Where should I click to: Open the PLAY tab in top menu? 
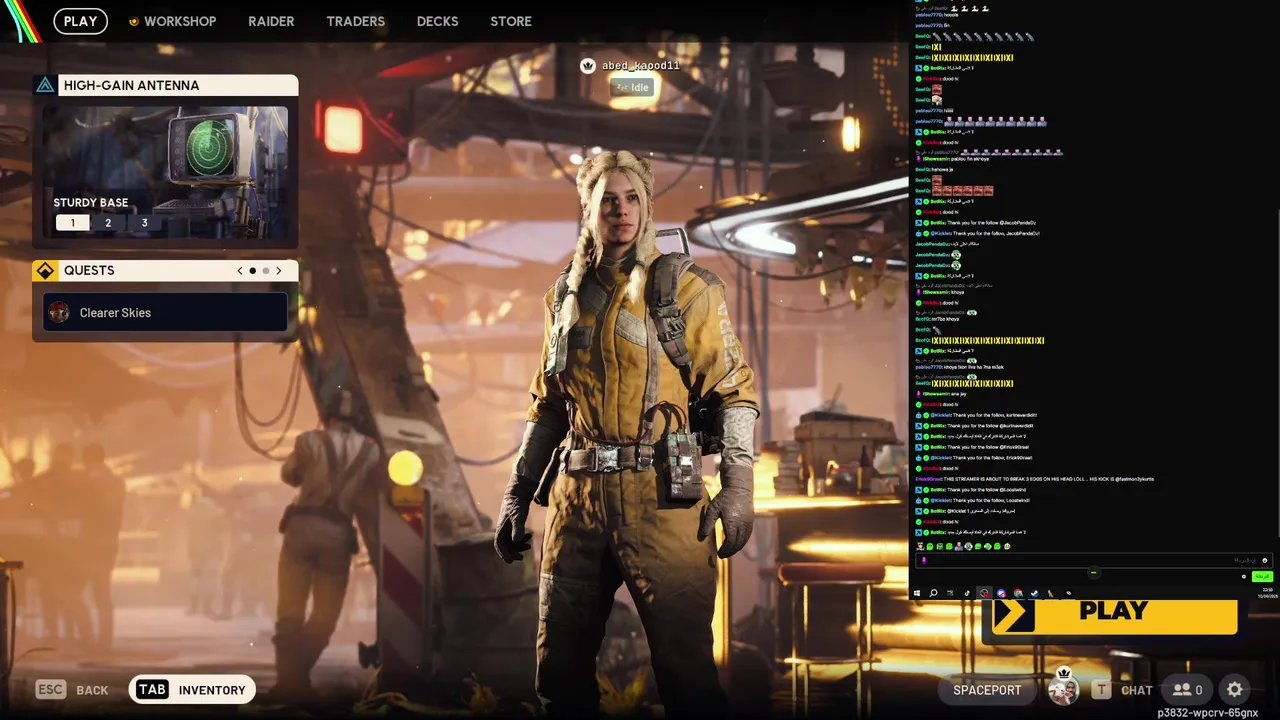80,21
